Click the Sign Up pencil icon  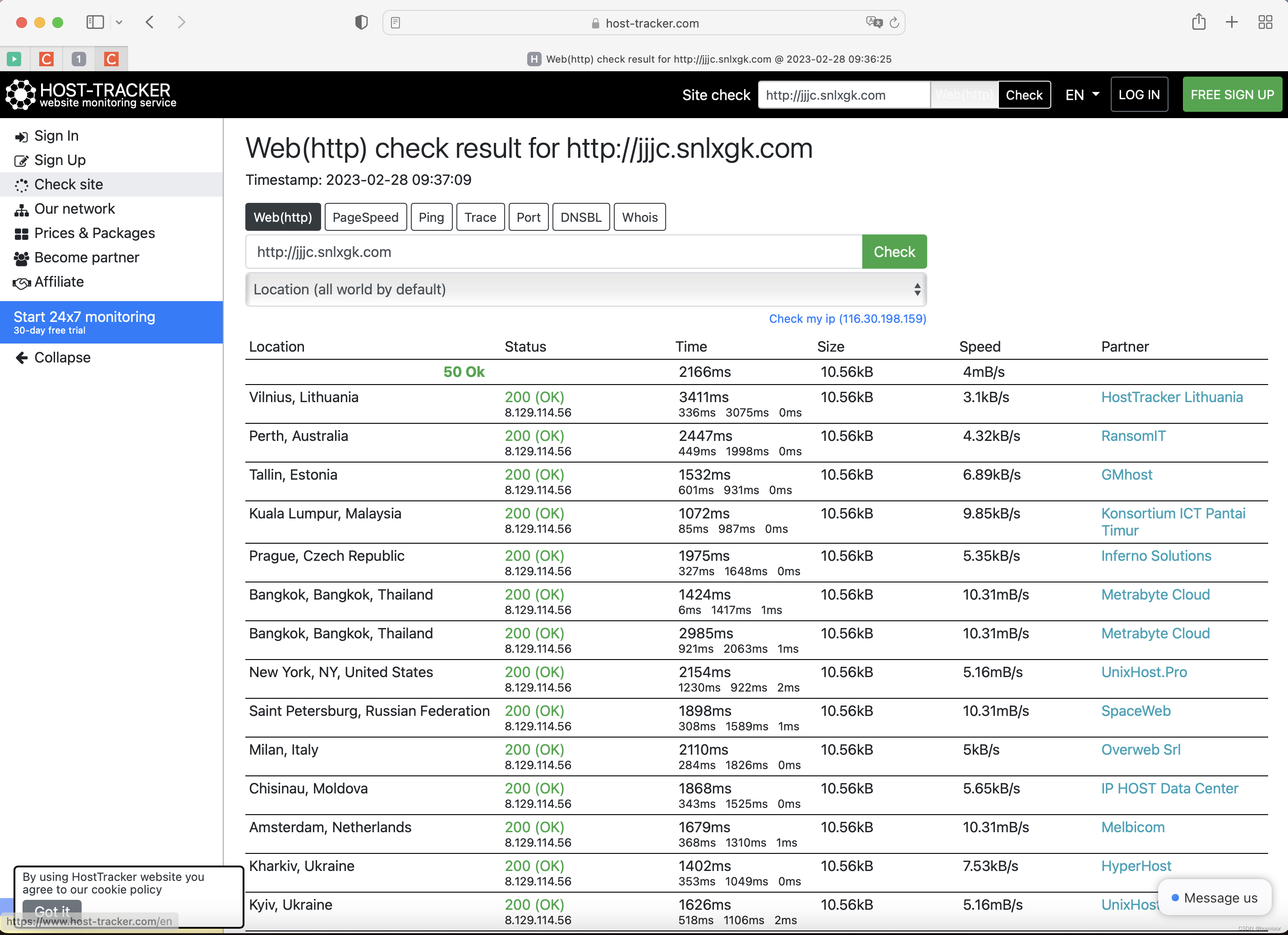coord(21,161)
